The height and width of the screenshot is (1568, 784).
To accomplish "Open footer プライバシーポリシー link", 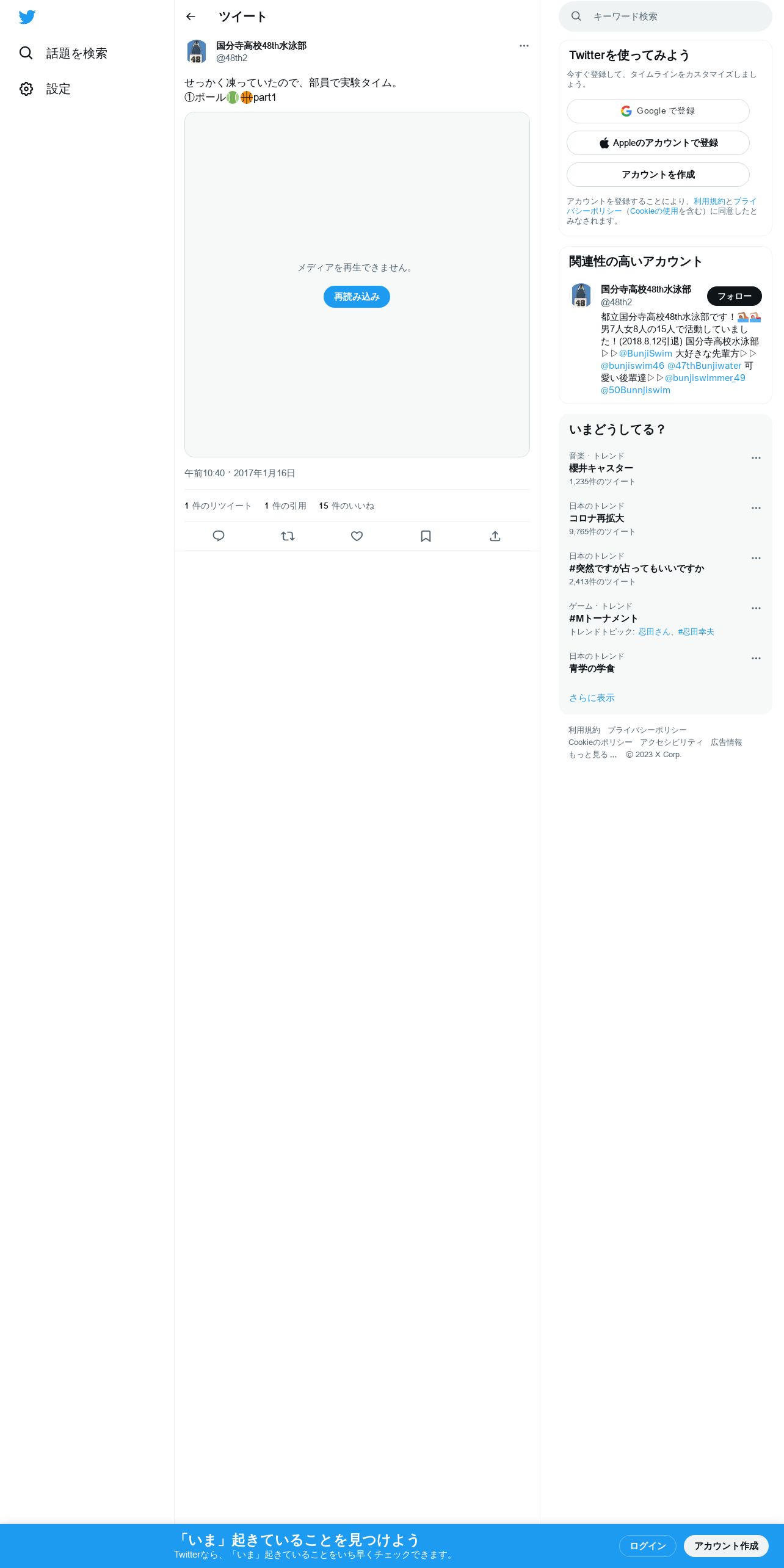I will click(647, 730).
